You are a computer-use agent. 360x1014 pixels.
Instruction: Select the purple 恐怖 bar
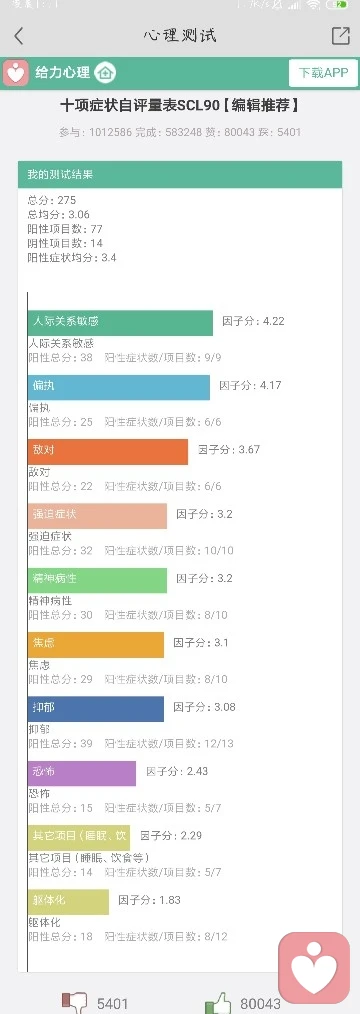[x=82, y=773]
